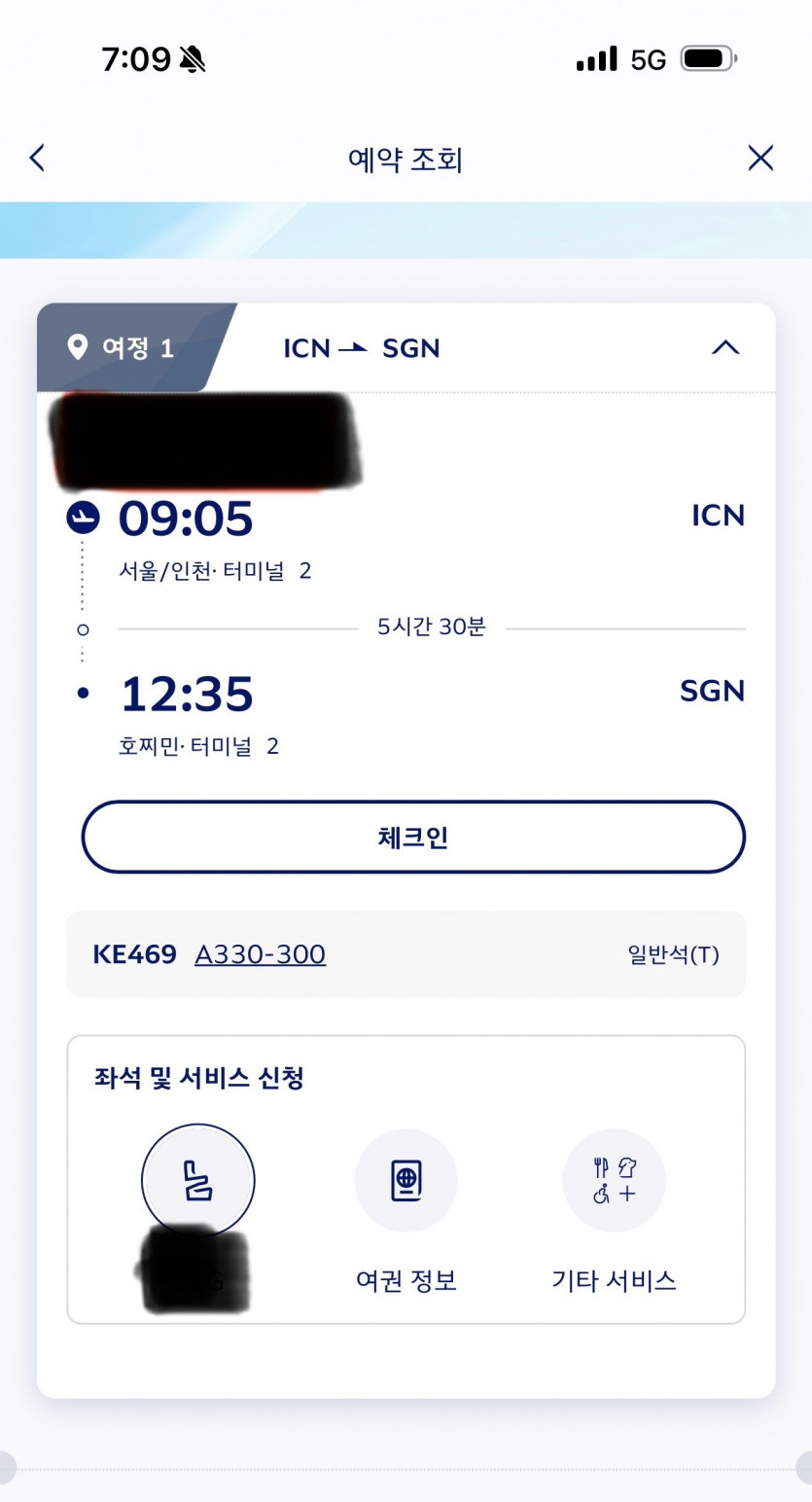Tap the KE469 flight number
The image size is (812, 1502).
pos(134,954)
